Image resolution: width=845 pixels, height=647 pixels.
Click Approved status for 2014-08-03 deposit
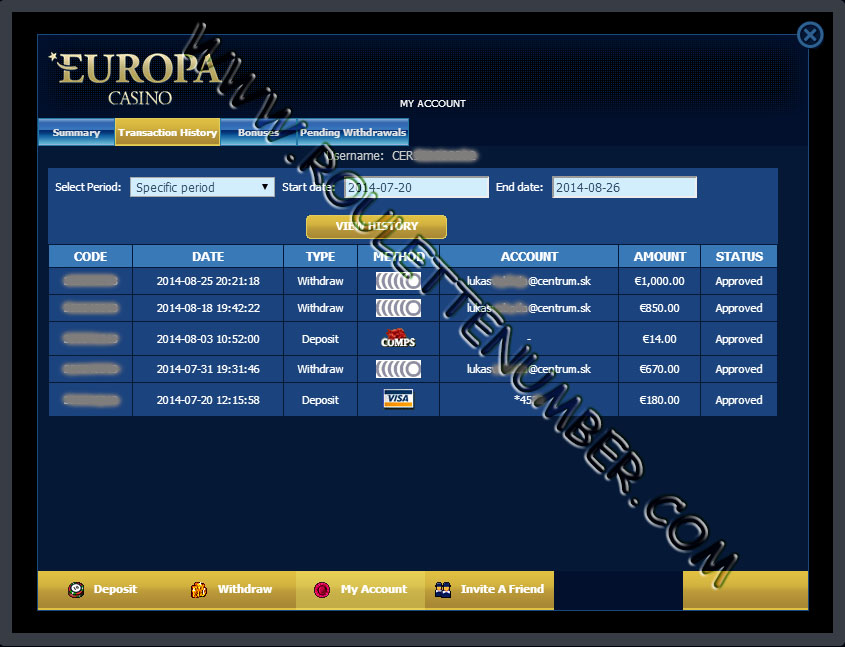coord(739,339)
